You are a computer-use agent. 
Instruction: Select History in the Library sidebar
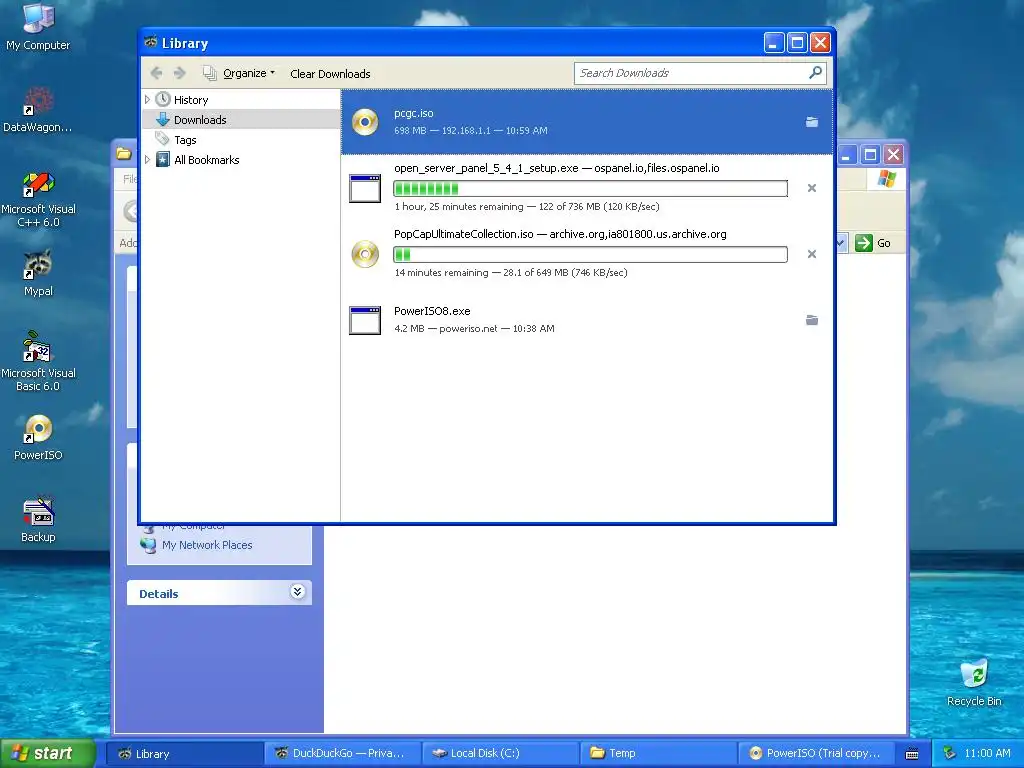click(x=191, y=100)
